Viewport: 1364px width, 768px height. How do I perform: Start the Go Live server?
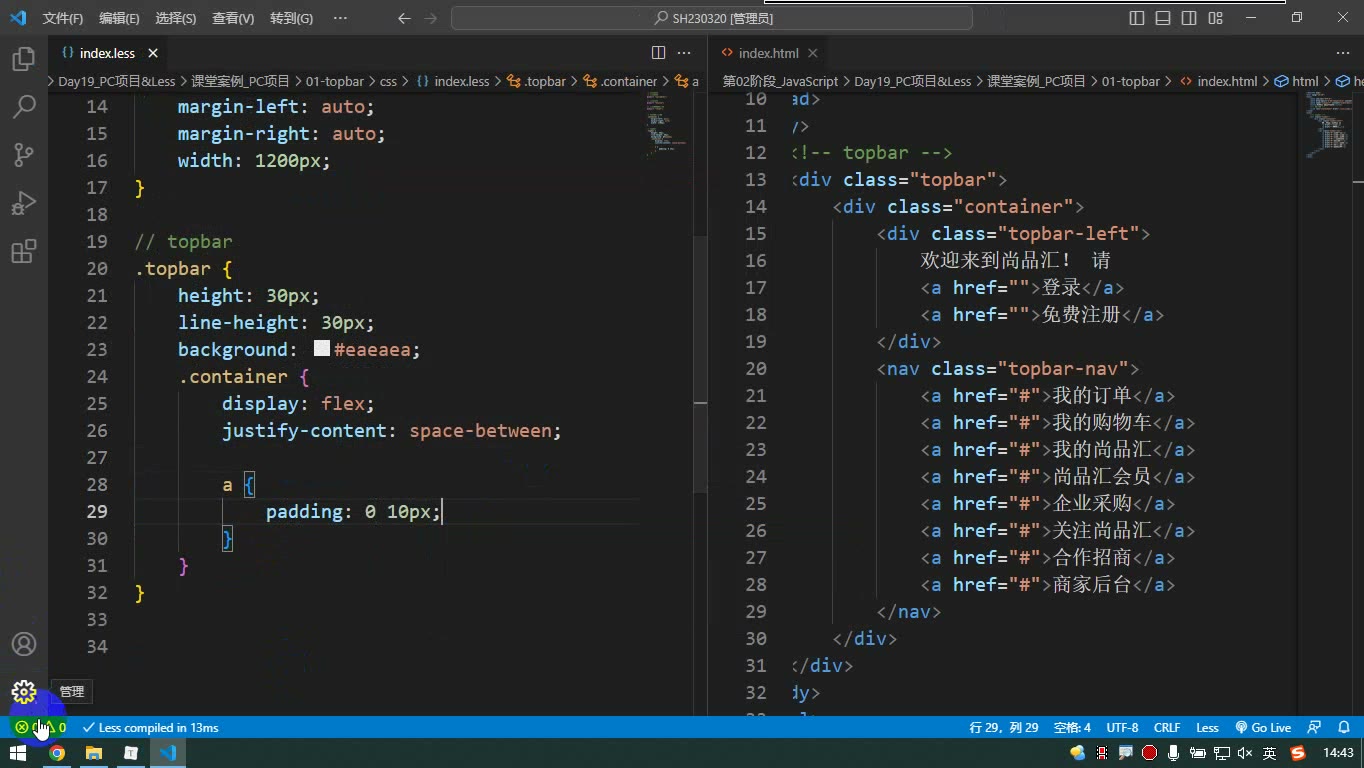click(x=1263, y=728)
